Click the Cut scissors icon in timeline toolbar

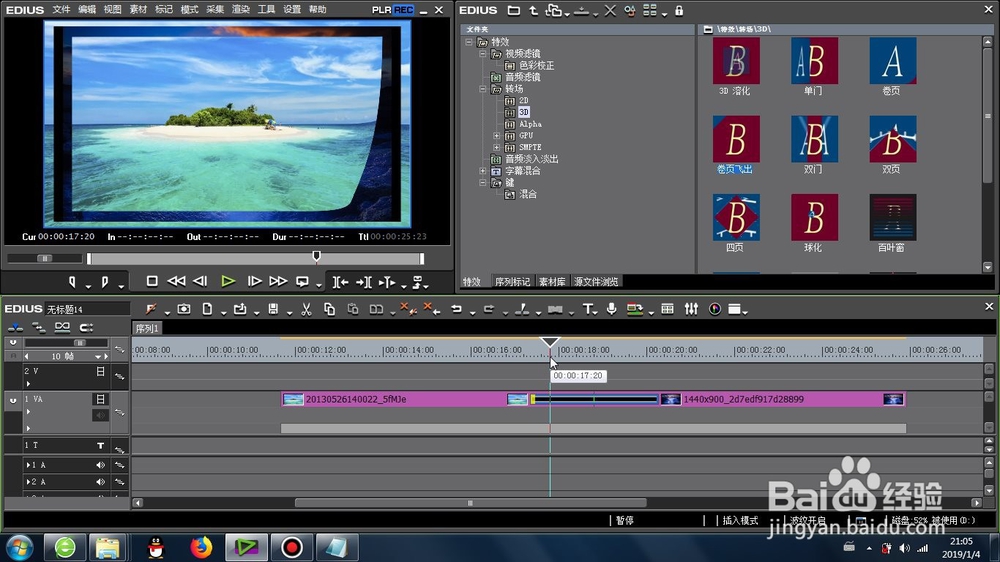coord(306,309)
